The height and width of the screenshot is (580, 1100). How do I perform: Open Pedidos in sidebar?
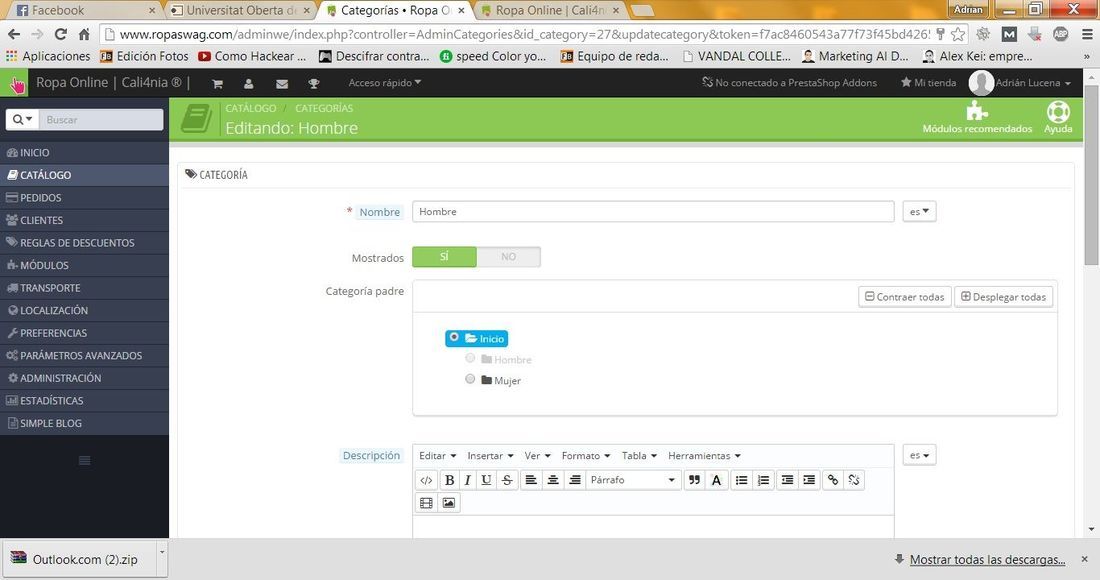tap(84, 198)
